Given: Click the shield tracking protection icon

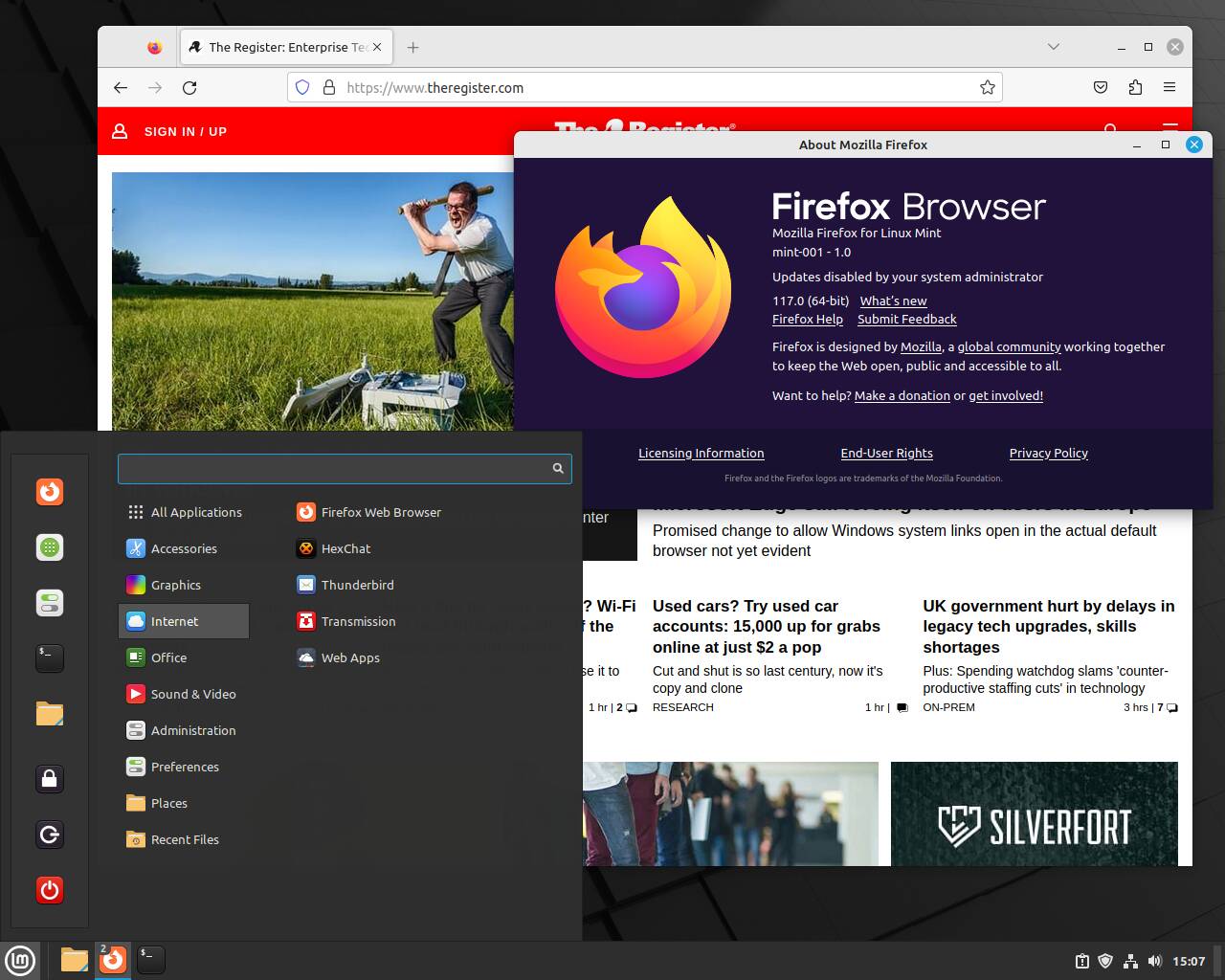Looking at the screenshot, I should 302,87.
